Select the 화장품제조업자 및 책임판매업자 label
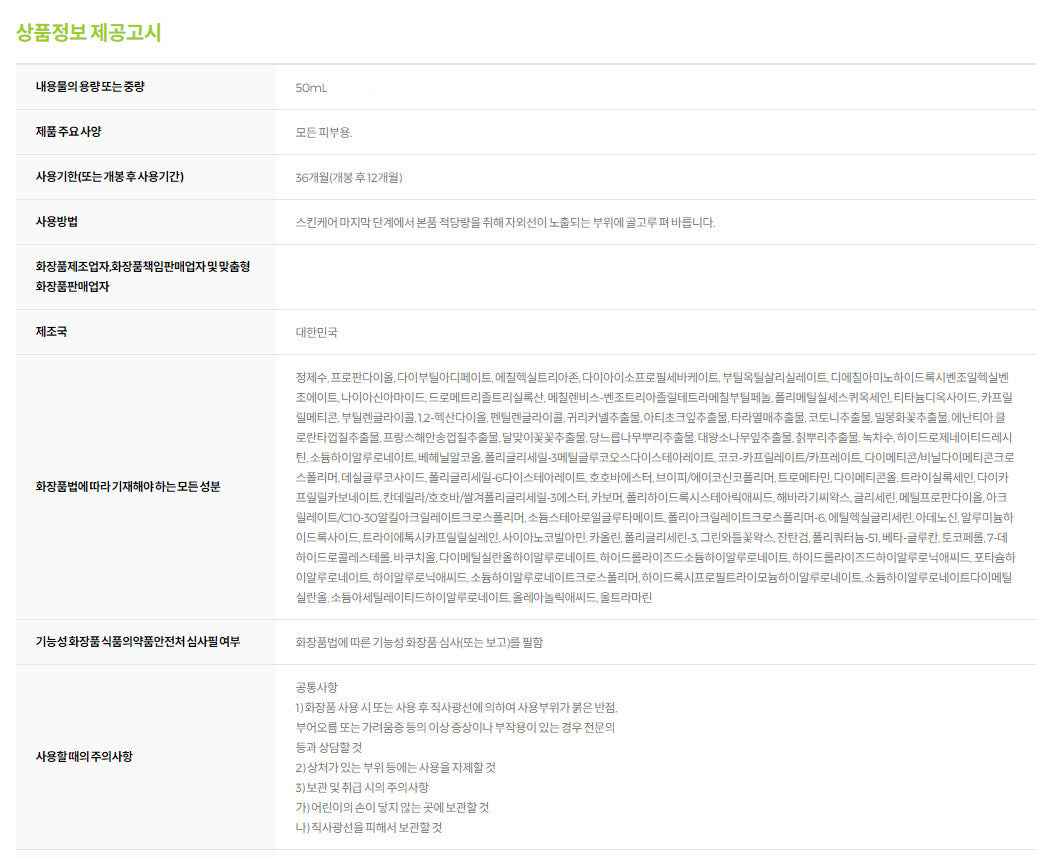 [x=142, y=276]
